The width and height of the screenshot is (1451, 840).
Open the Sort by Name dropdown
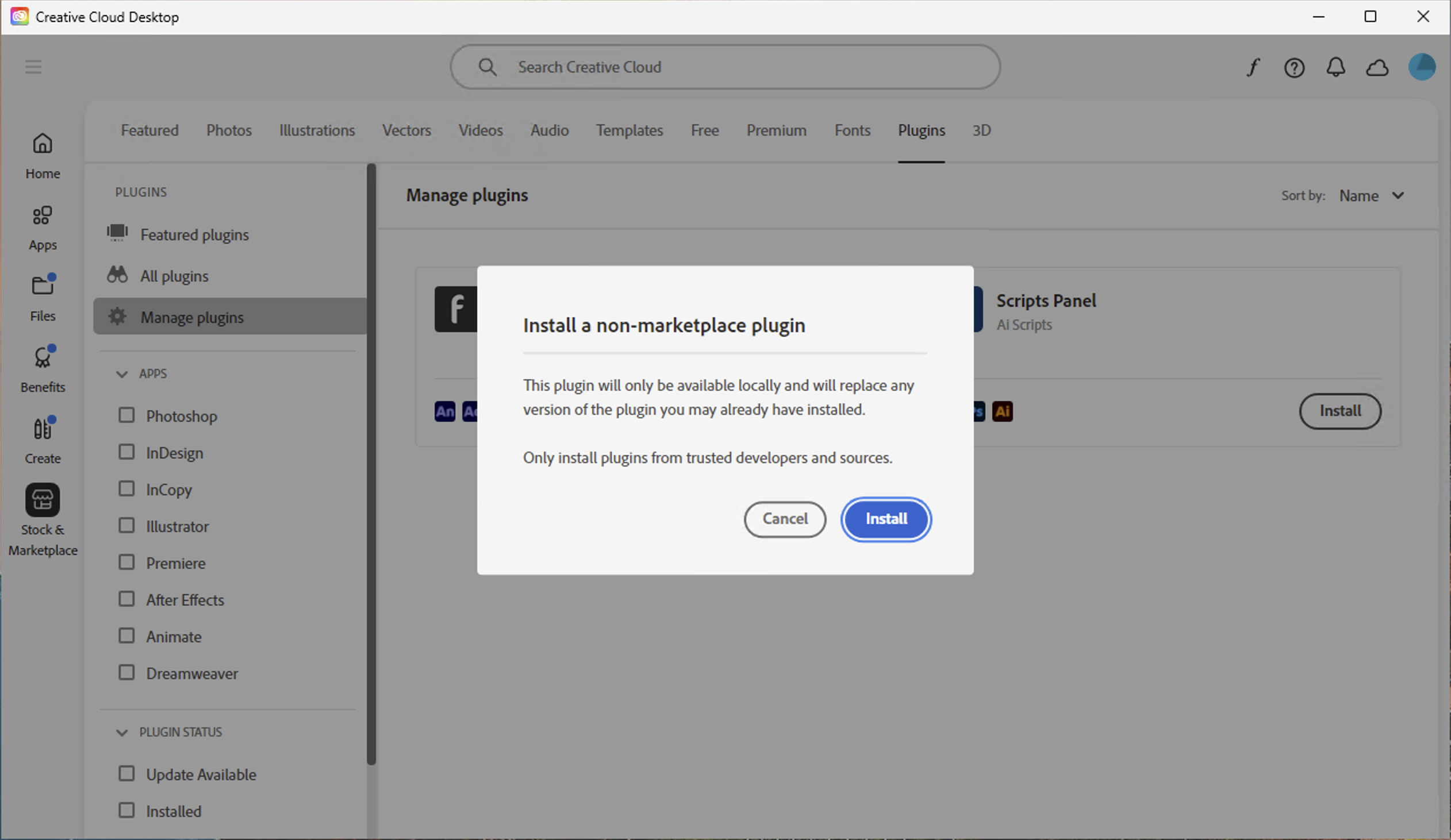pyautogui.click(x=1372, y=195)
